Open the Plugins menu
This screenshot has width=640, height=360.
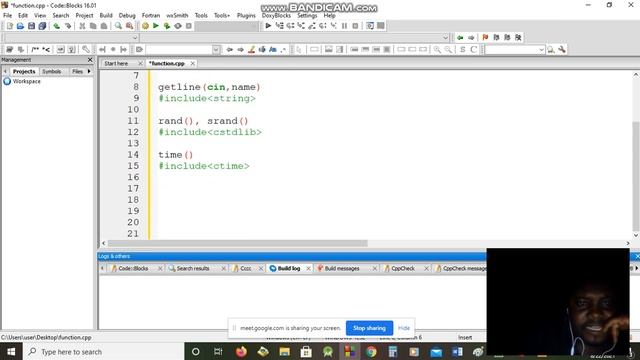pyautogui.click(x=246, y=15)
